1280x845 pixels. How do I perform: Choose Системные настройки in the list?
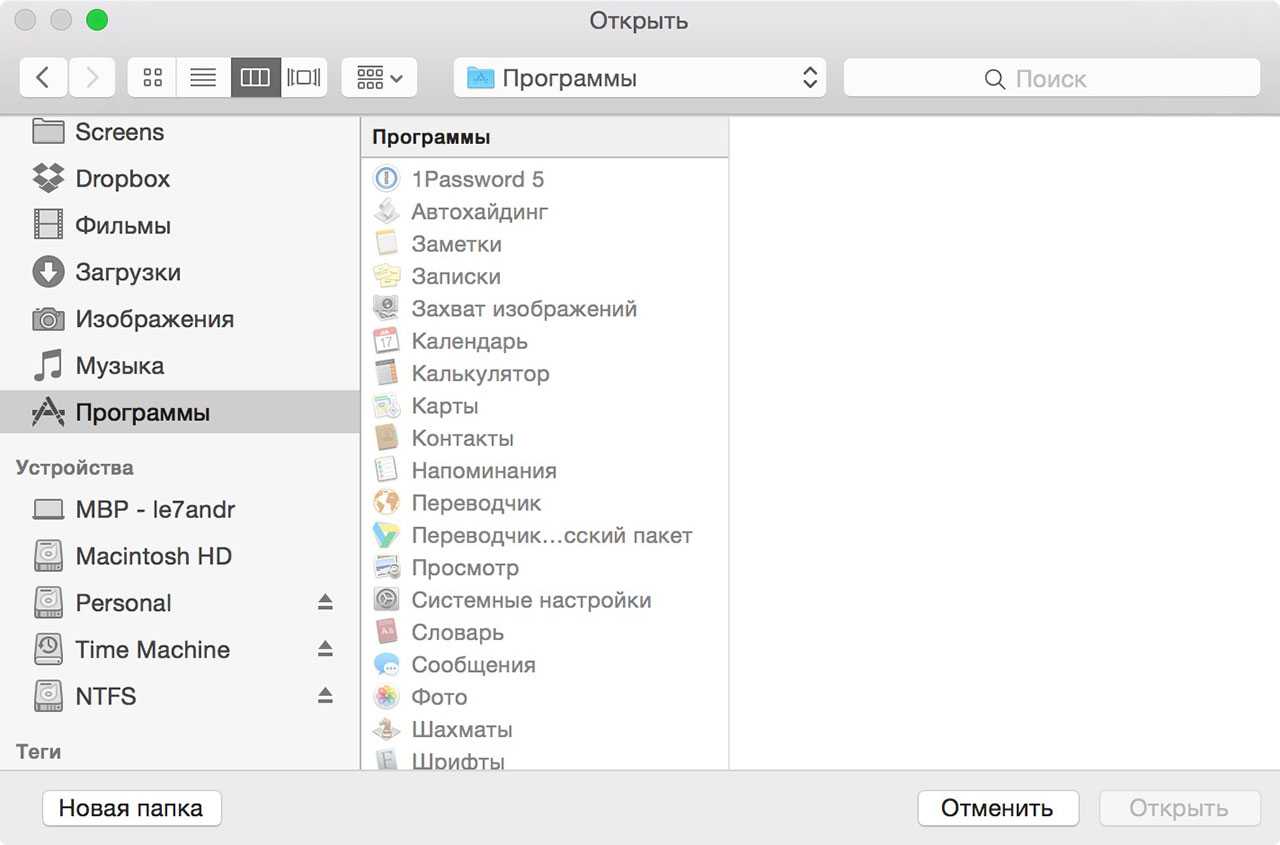pos(530,600)
